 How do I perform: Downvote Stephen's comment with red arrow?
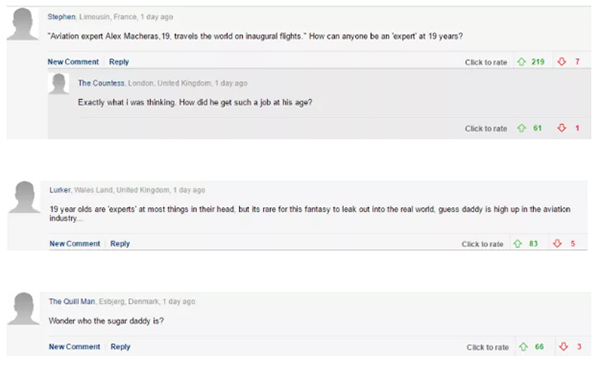pos(561,62)
